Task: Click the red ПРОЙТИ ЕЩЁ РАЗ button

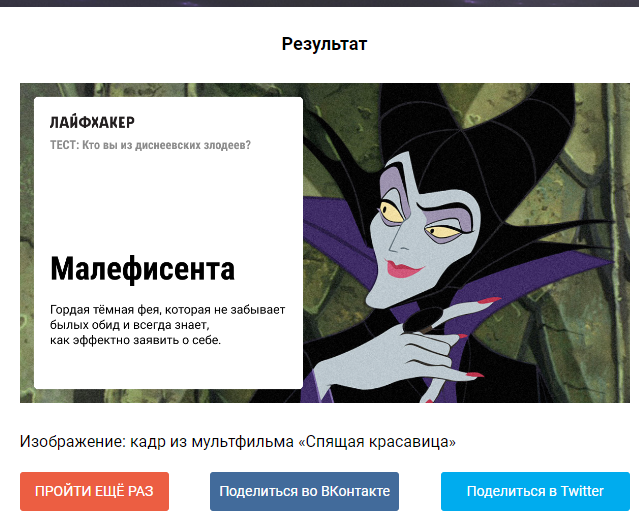Action: (x=94, y=491)
